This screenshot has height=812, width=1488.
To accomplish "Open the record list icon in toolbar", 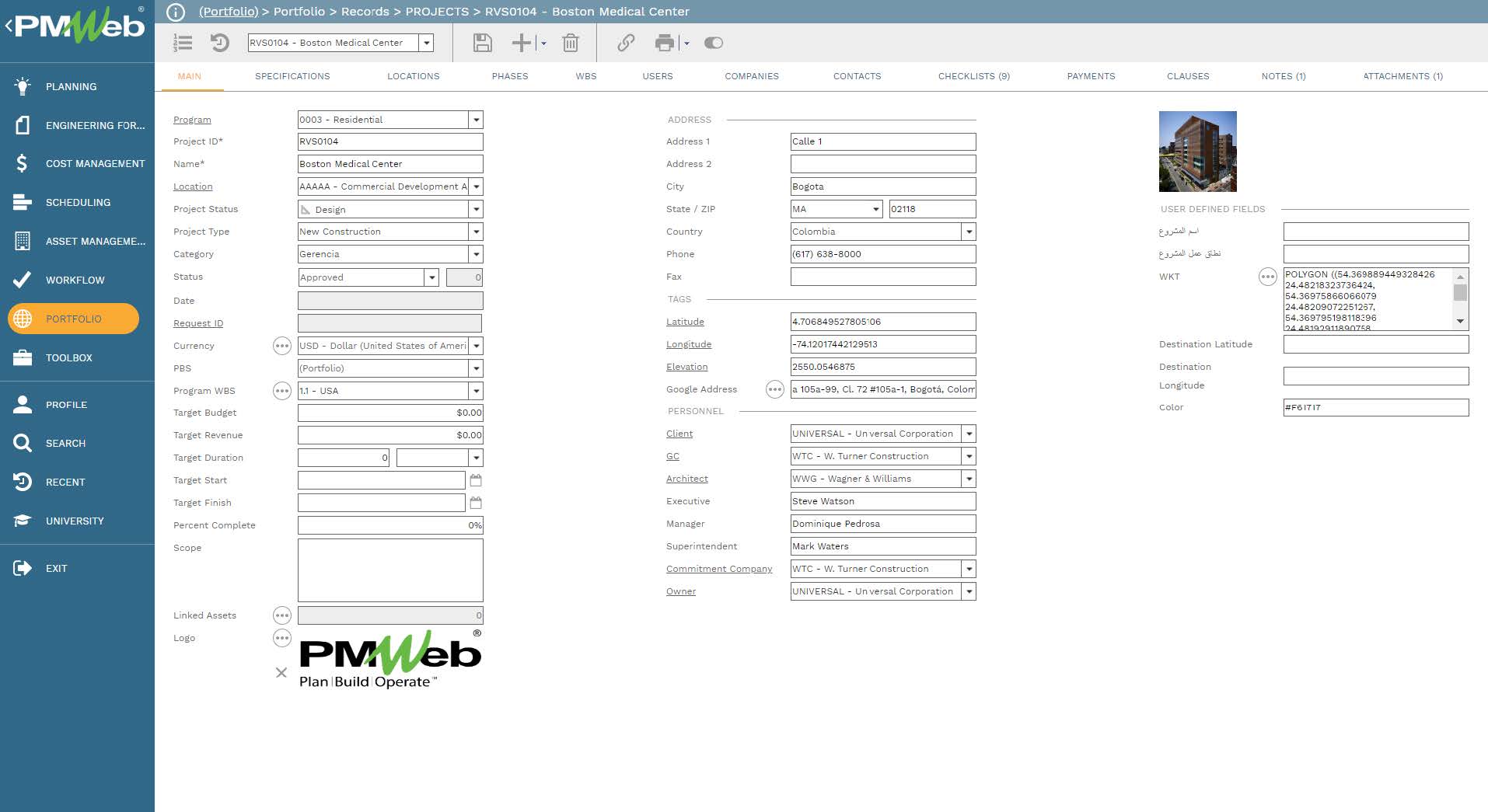I will 183,43.
